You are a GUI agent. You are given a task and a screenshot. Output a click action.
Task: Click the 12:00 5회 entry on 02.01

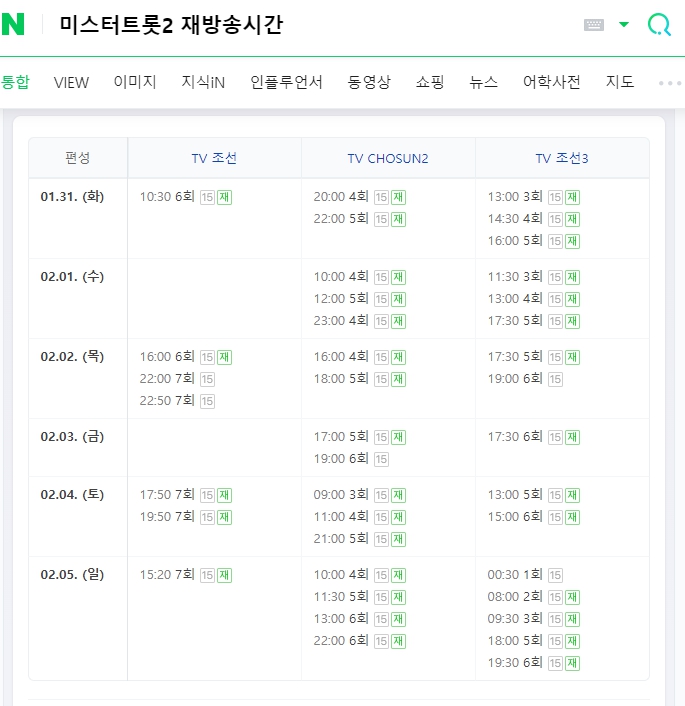click(341, 299)
